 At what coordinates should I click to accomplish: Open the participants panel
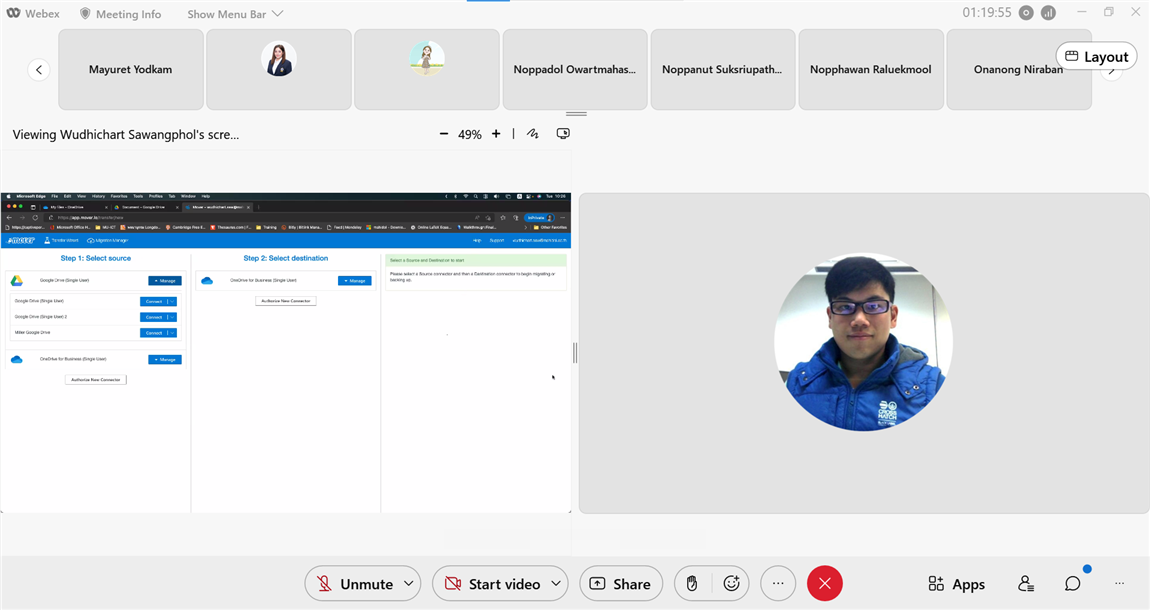click(x=1025, y=584)
